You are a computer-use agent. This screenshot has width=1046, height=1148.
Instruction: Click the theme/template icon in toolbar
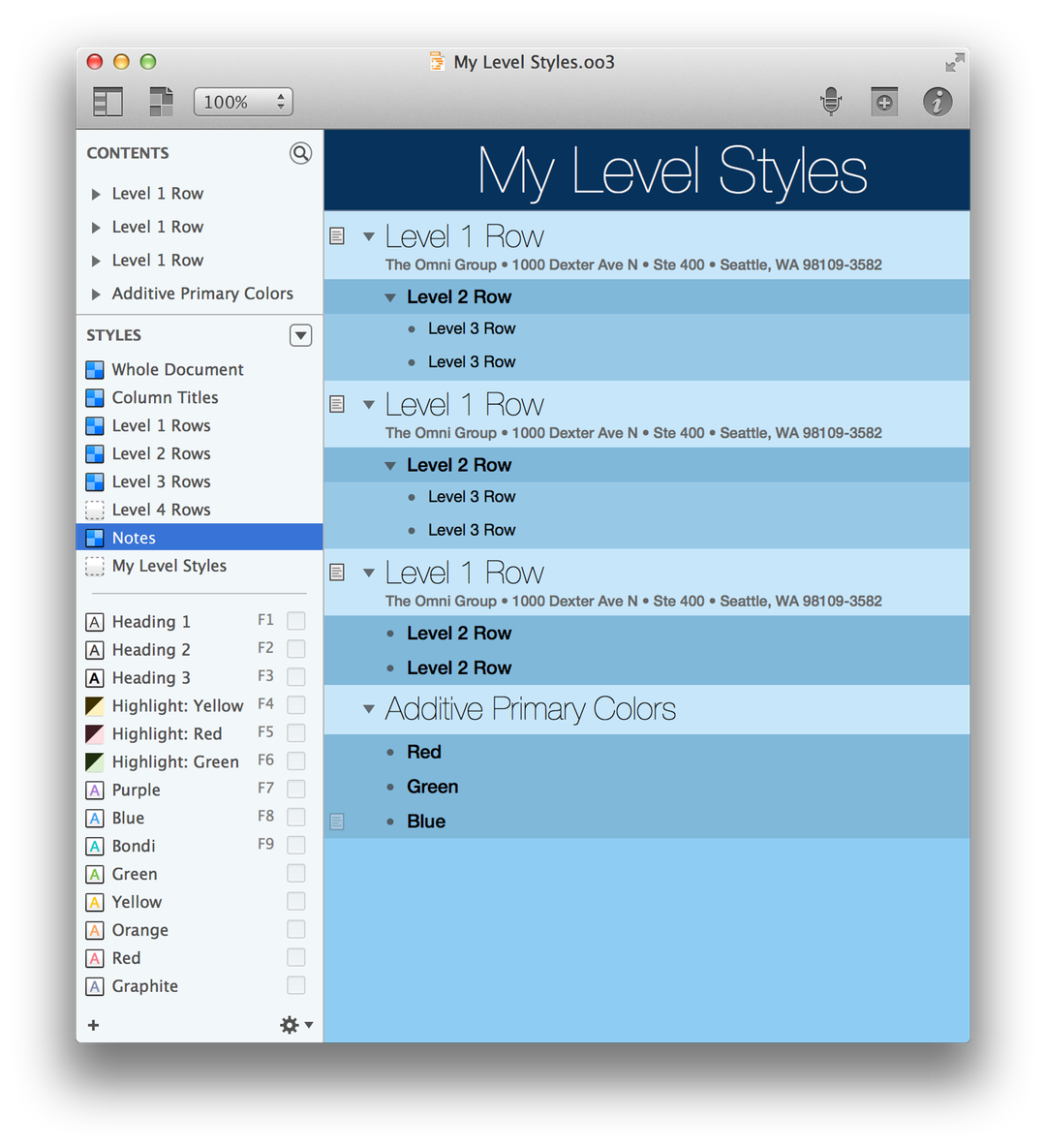click(161, 102)
